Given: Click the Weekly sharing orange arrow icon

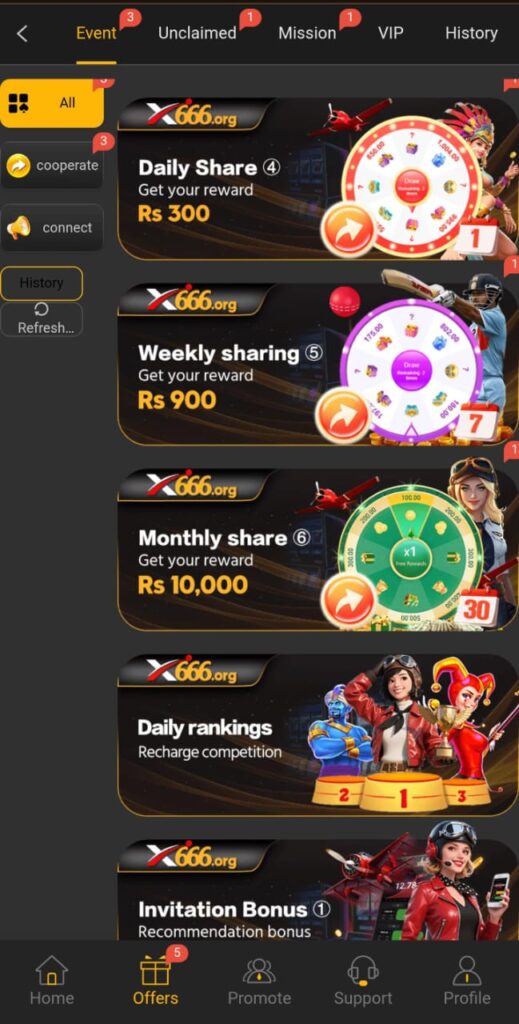Looking at the screenshot, I should pyautogui.click(x=342, y=415).
